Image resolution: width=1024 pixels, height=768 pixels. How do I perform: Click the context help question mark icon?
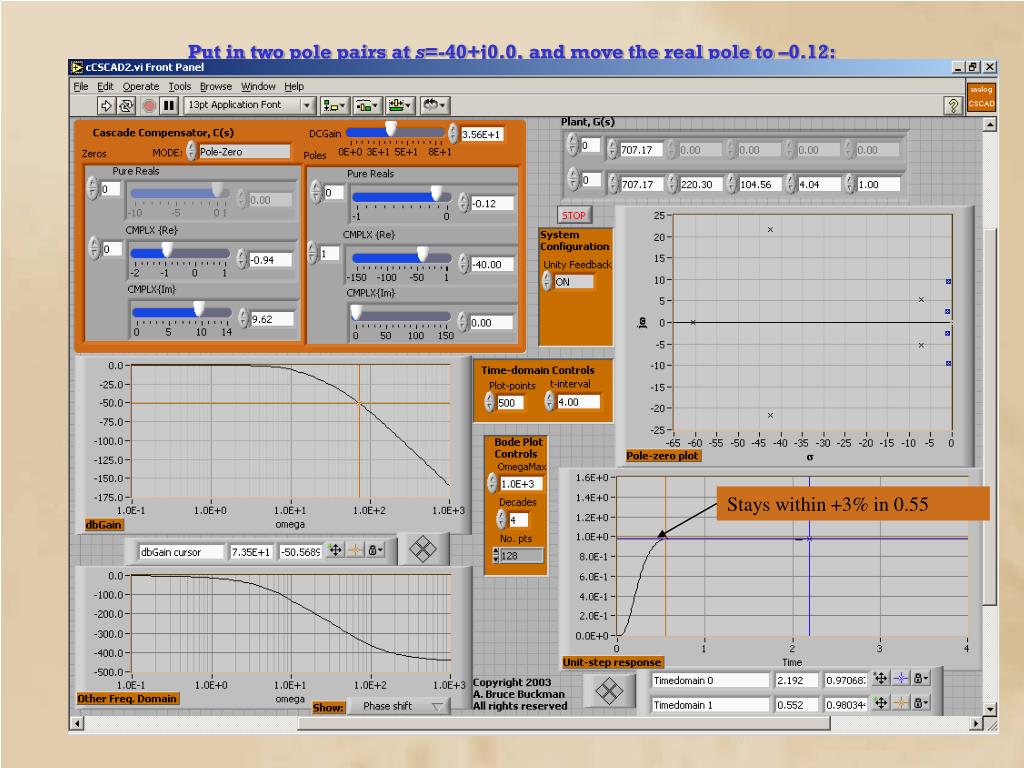[x=953, y=105]
